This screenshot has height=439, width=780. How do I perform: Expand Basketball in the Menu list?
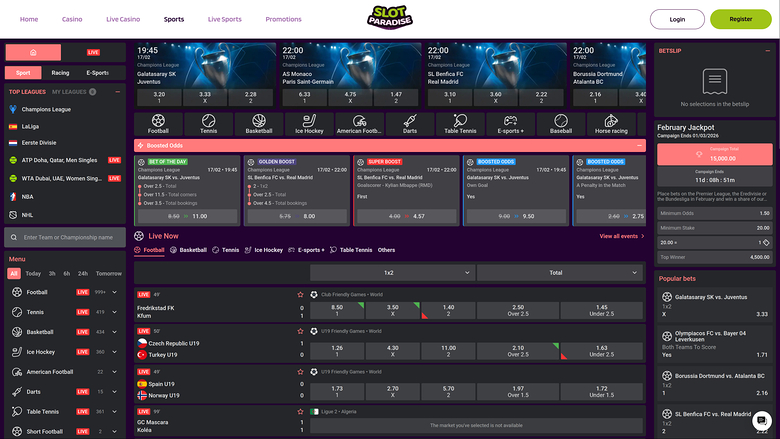(x=114, y=332)
